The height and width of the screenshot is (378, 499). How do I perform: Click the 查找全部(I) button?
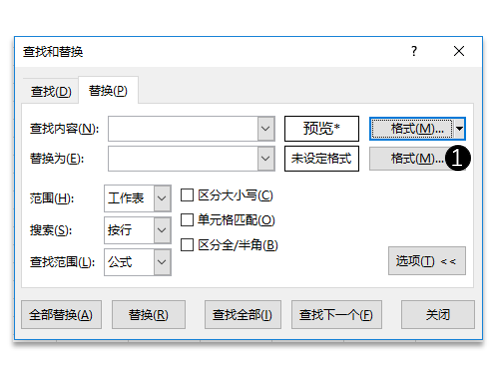pos(243,315)
